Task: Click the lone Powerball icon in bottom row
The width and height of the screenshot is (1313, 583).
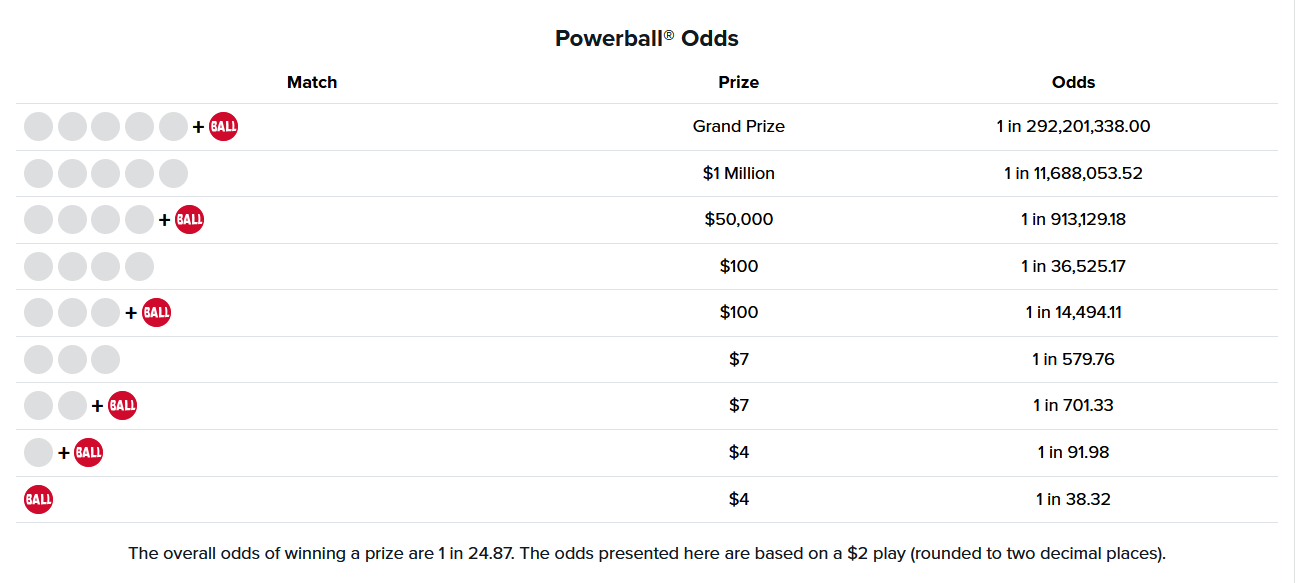Action: tap(38, 499)
